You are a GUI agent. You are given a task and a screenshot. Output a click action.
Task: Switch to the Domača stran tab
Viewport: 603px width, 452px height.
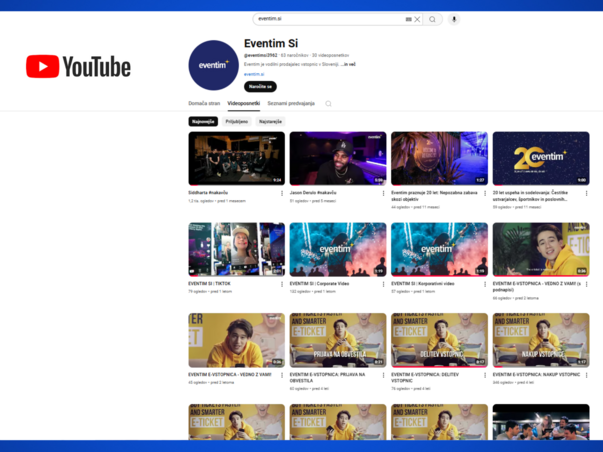coord(204,103)
